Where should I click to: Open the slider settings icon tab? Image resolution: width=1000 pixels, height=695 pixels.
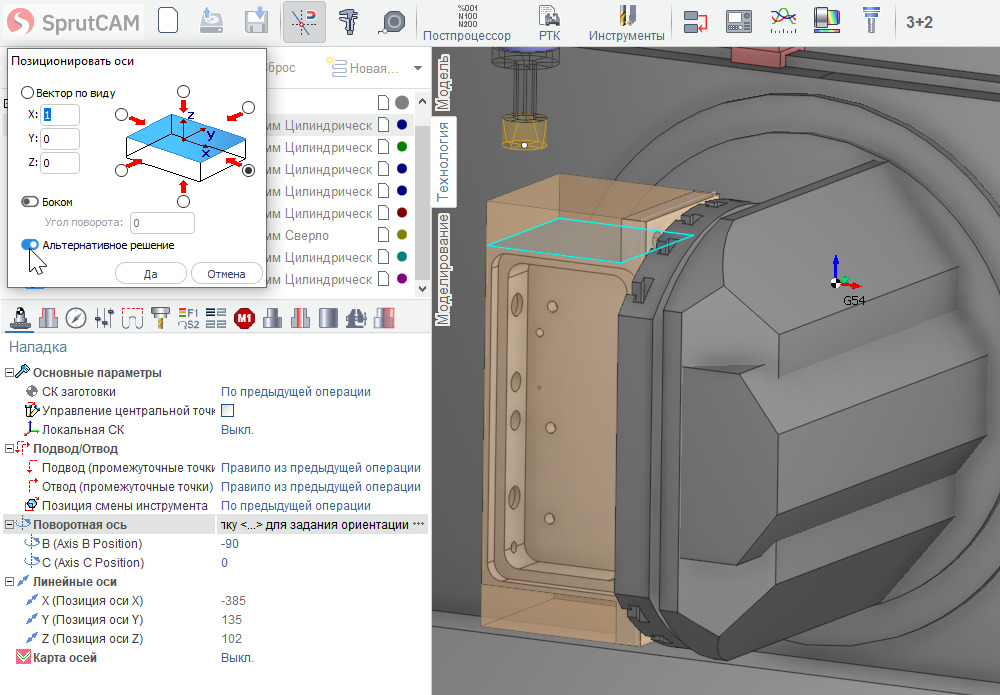tap(104, 318)
